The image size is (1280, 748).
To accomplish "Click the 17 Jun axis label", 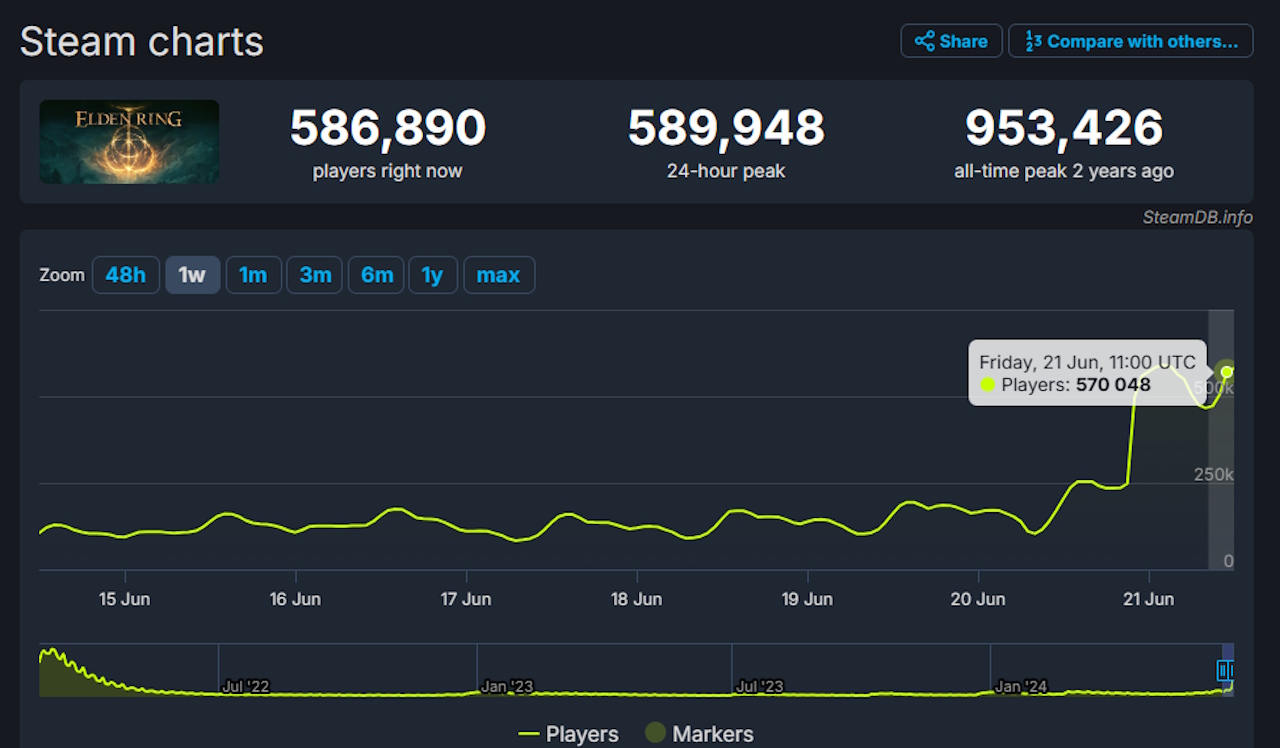I will (466, 599).
